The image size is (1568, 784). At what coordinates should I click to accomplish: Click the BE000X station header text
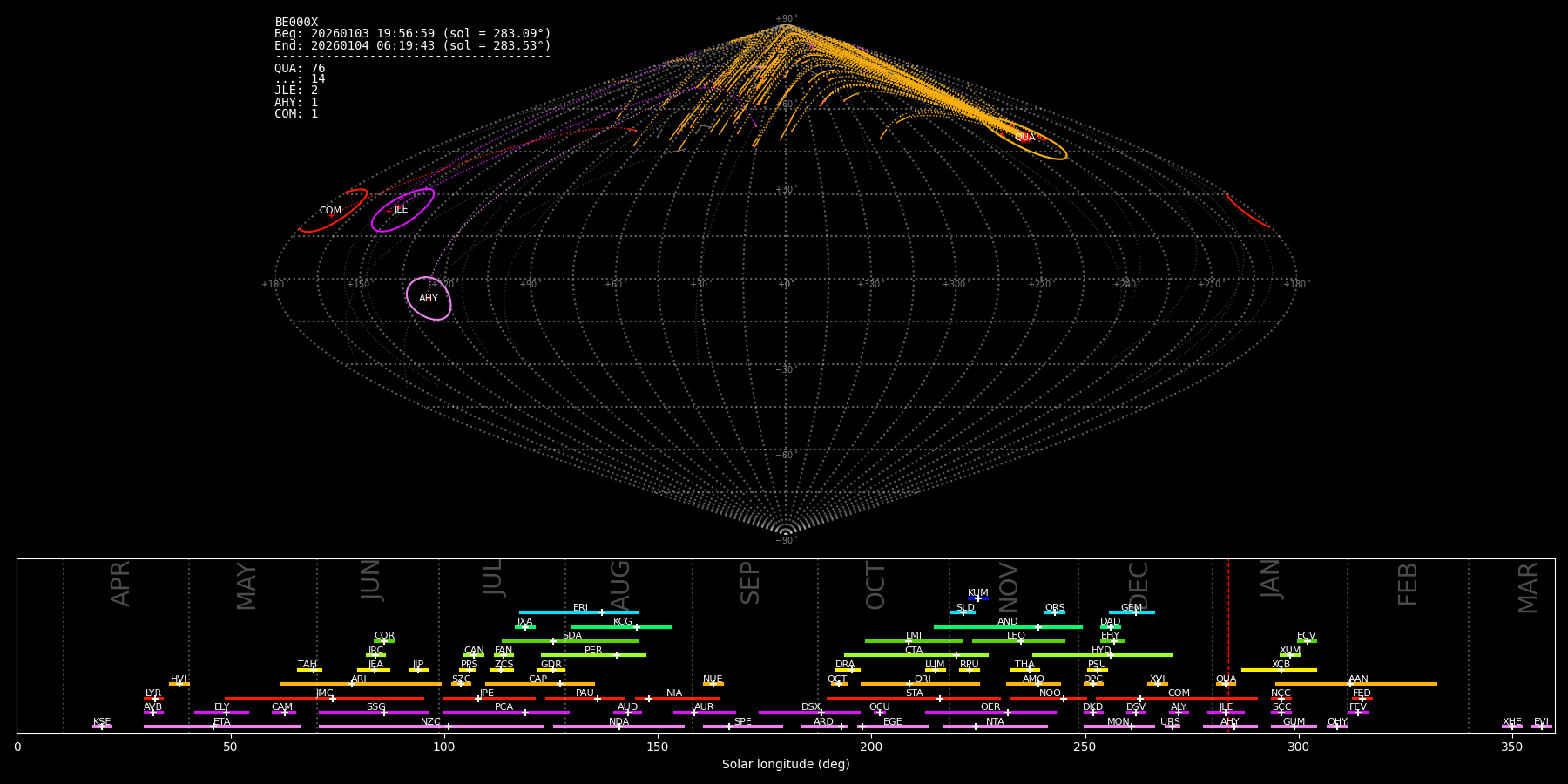point(296,23)
